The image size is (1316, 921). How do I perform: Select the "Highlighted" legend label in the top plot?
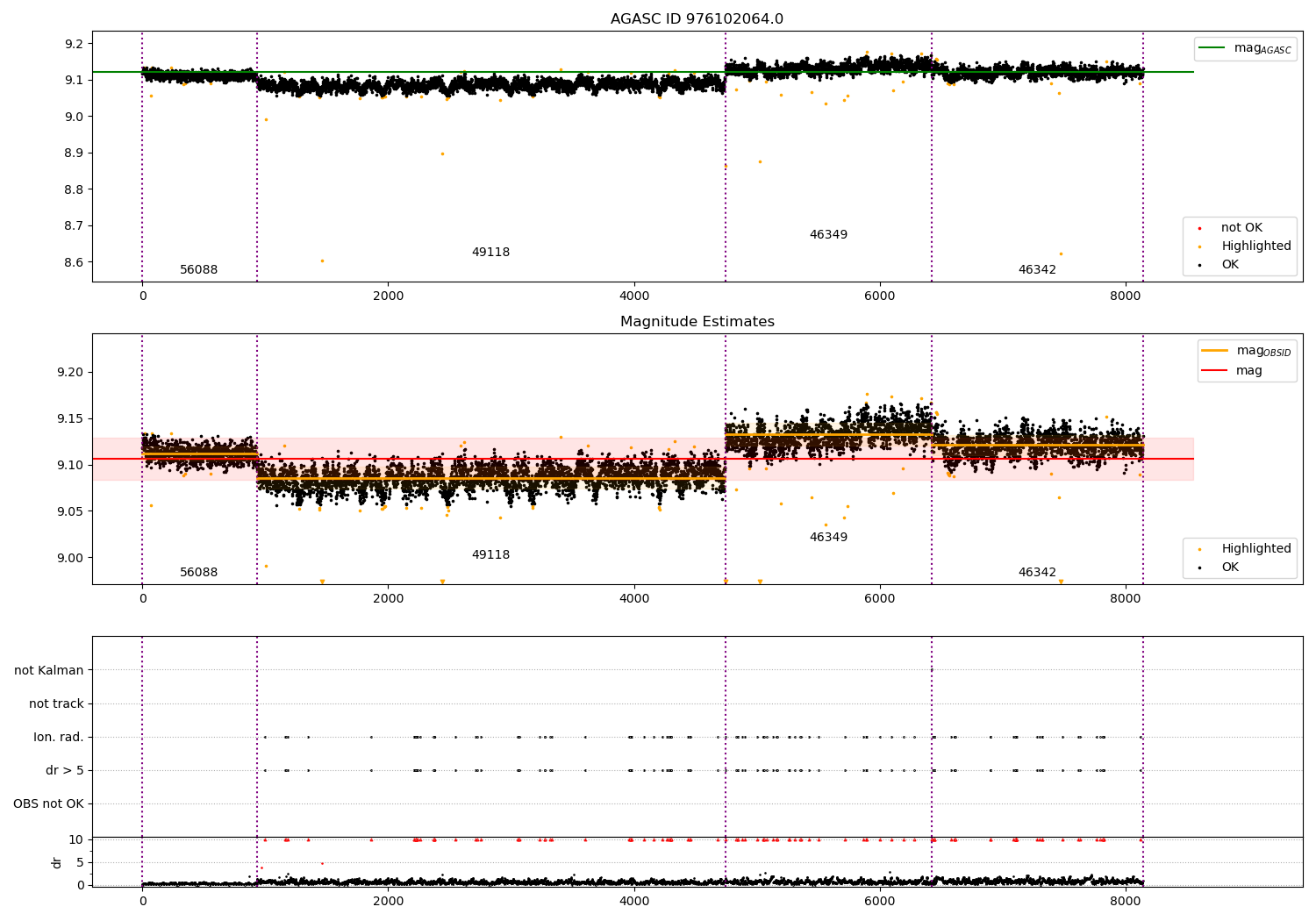1256,246
